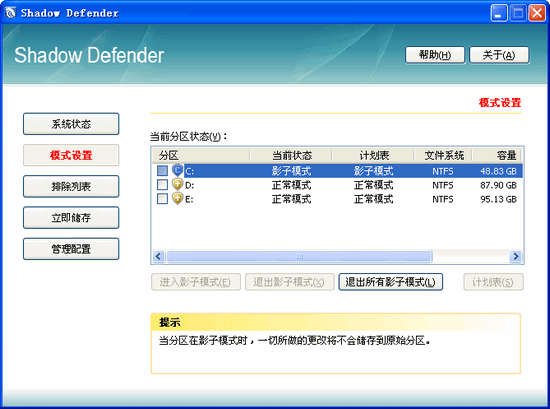
Task: Click the yellow shield icon for drive E:
Action: click(x=177, y=199)
